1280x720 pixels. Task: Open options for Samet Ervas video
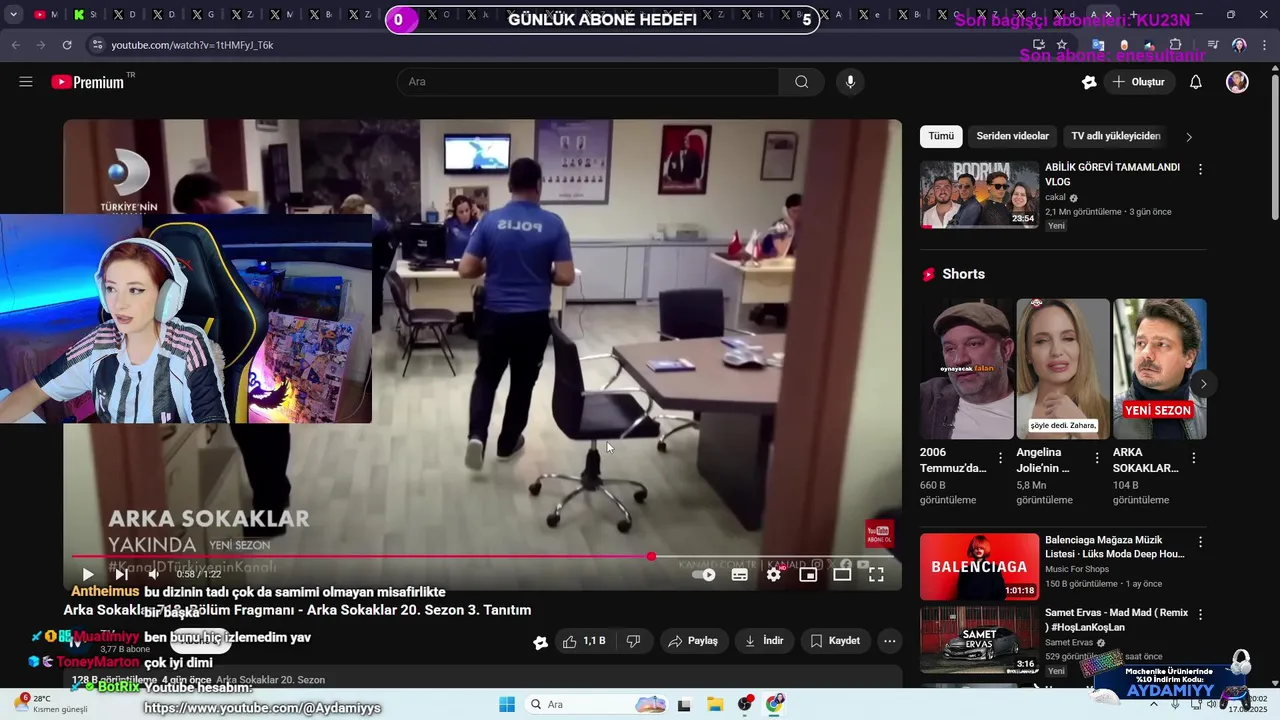click(1200, 614)
